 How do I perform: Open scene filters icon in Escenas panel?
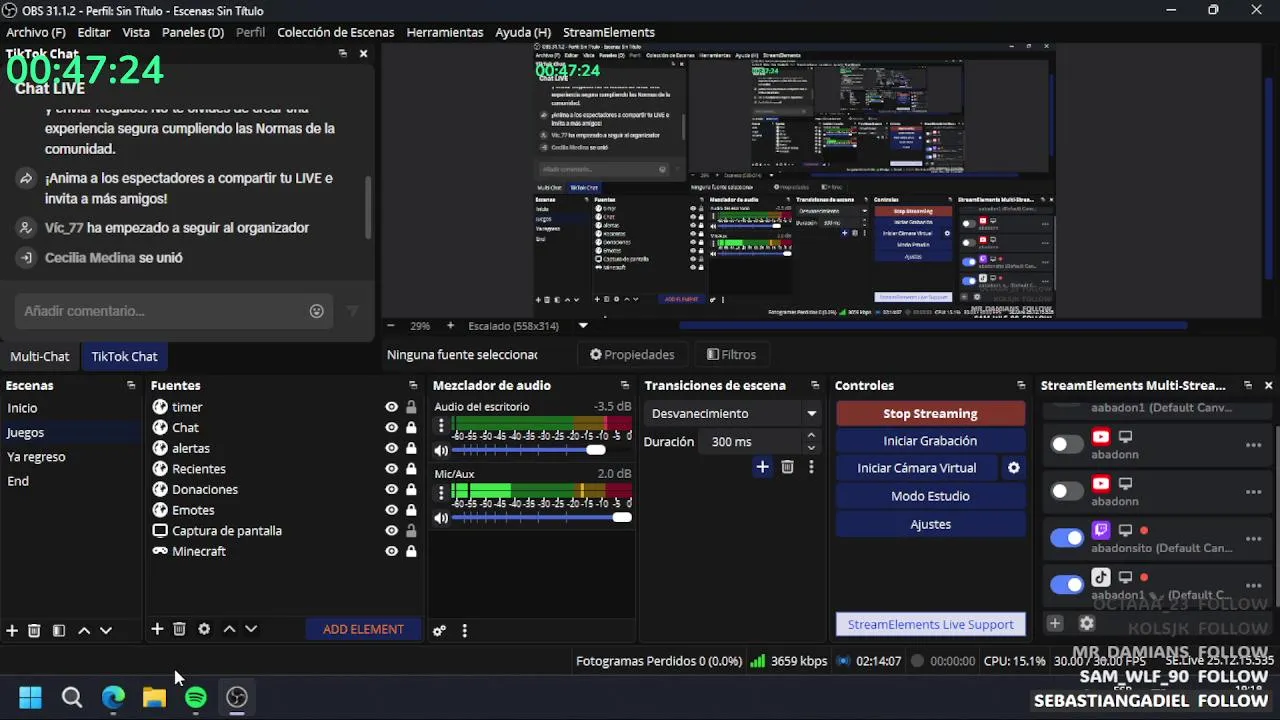pyautogui.click(x=58, y=630)
